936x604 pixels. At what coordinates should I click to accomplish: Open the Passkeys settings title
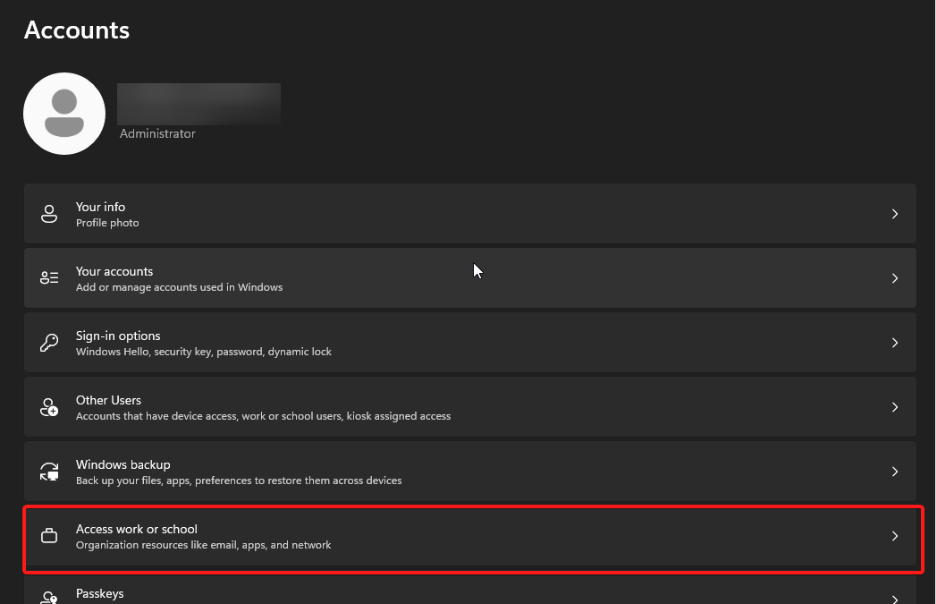[x=100, y=594]
